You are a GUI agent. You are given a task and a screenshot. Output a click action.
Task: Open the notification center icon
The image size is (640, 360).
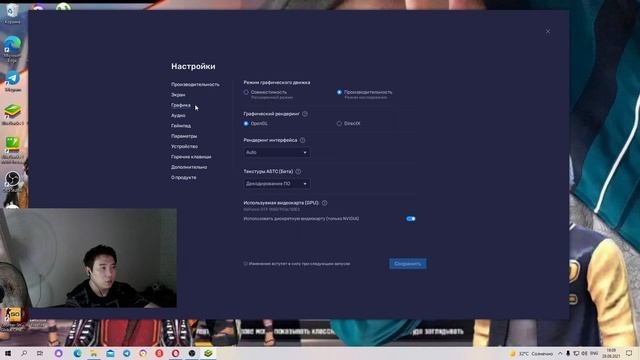pyautogui.click(x=629, y=353)
